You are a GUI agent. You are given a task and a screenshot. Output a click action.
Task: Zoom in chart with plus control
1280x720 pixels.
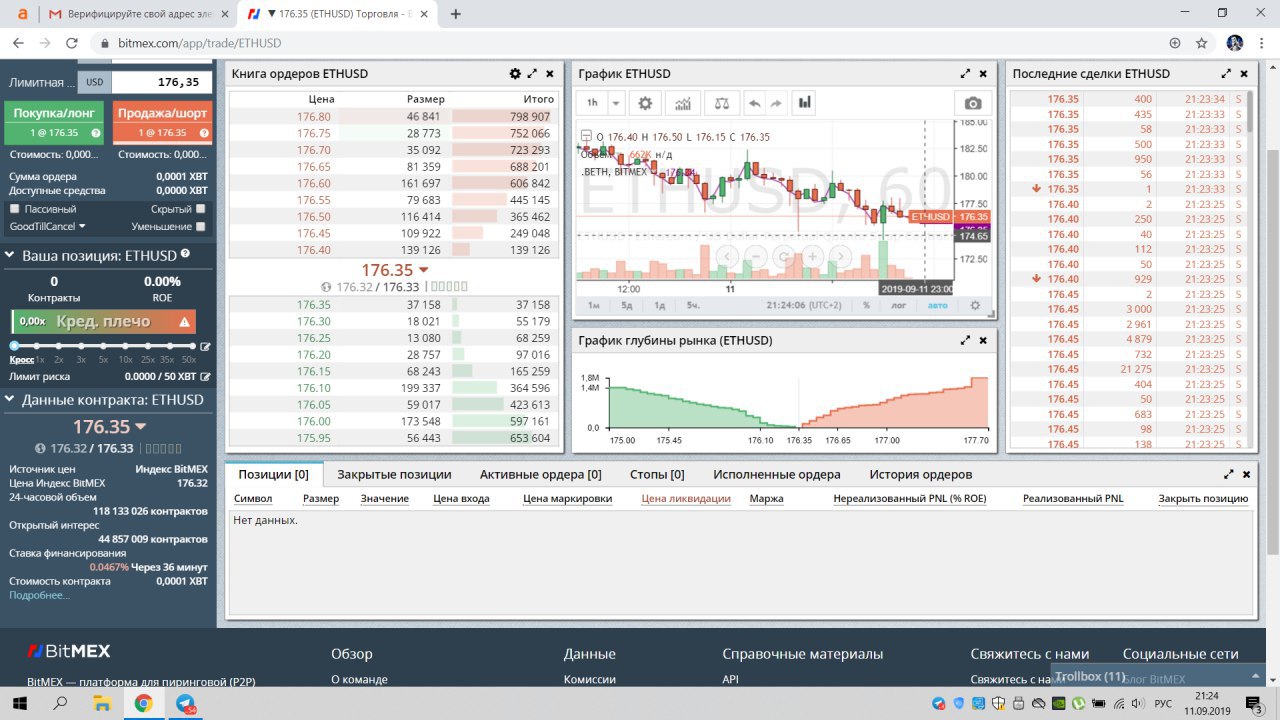coord(813,257)
